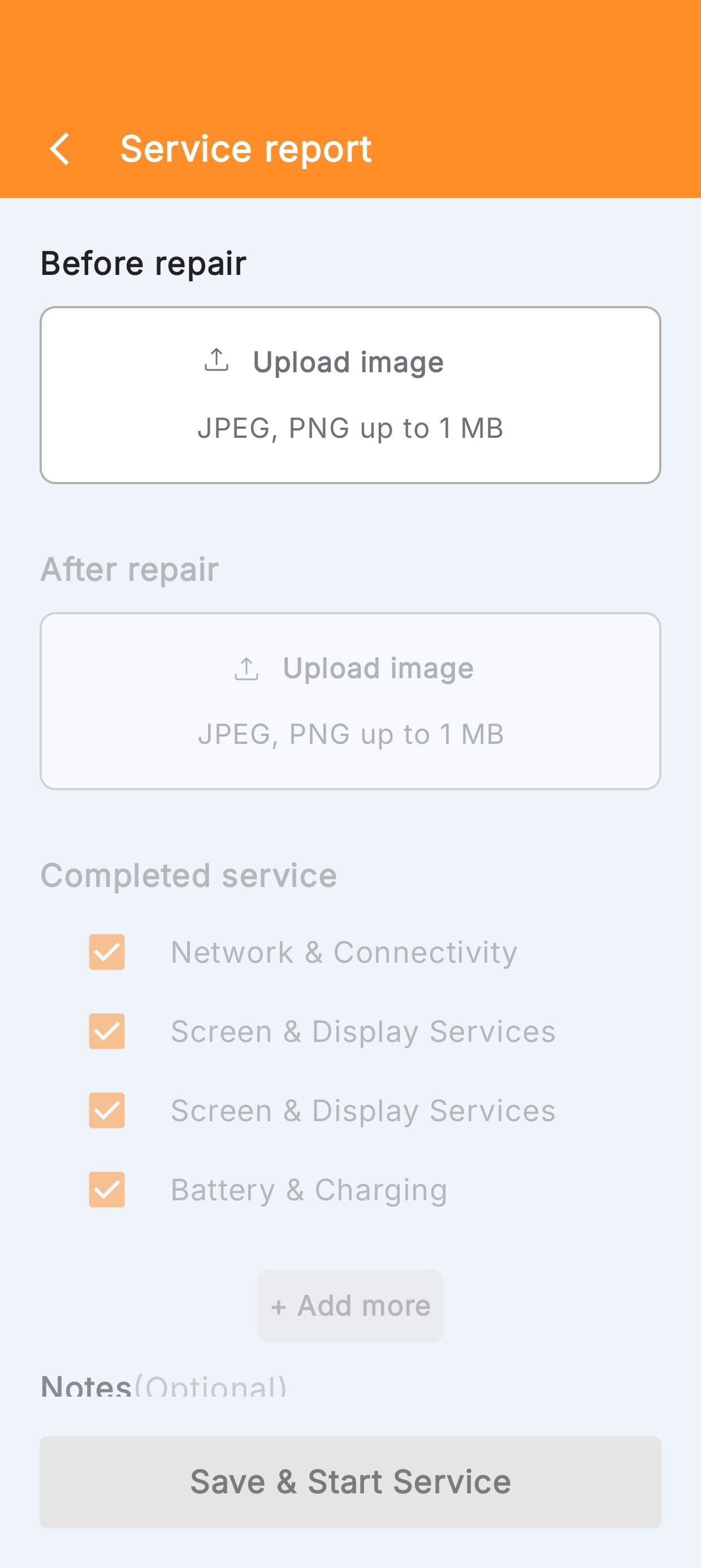
Task: Click the Network & Connectivity label
Action: tap(344, 952)
